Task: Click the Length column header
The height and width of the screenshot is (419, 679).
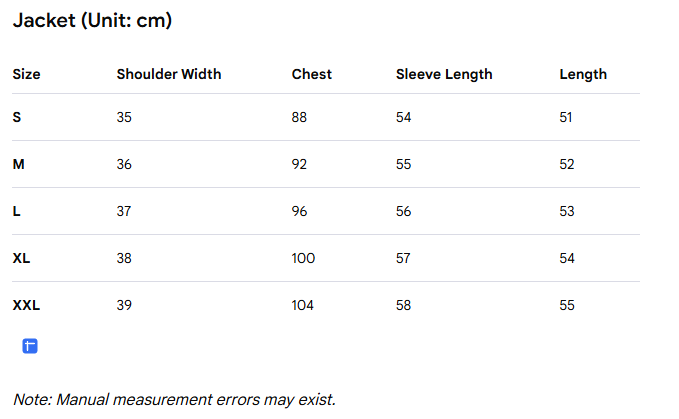Action: click(x=583, y=74)
